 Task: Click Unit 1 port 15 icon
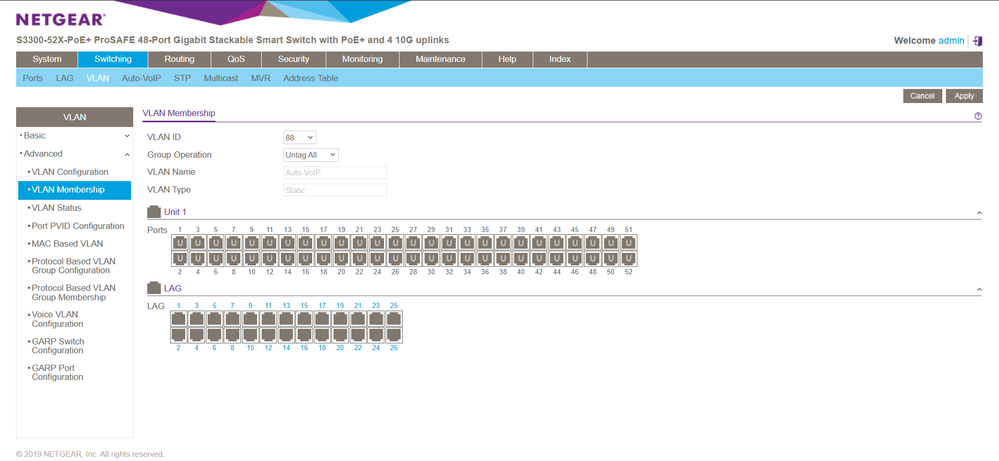pos(306,243)
